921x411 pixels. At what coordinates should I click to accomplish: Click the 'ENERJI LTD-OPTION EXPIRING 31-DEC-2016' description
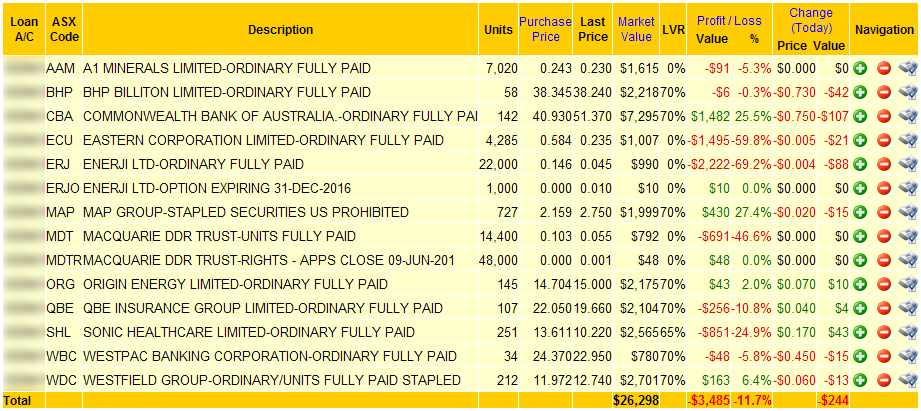coord(217,188)
